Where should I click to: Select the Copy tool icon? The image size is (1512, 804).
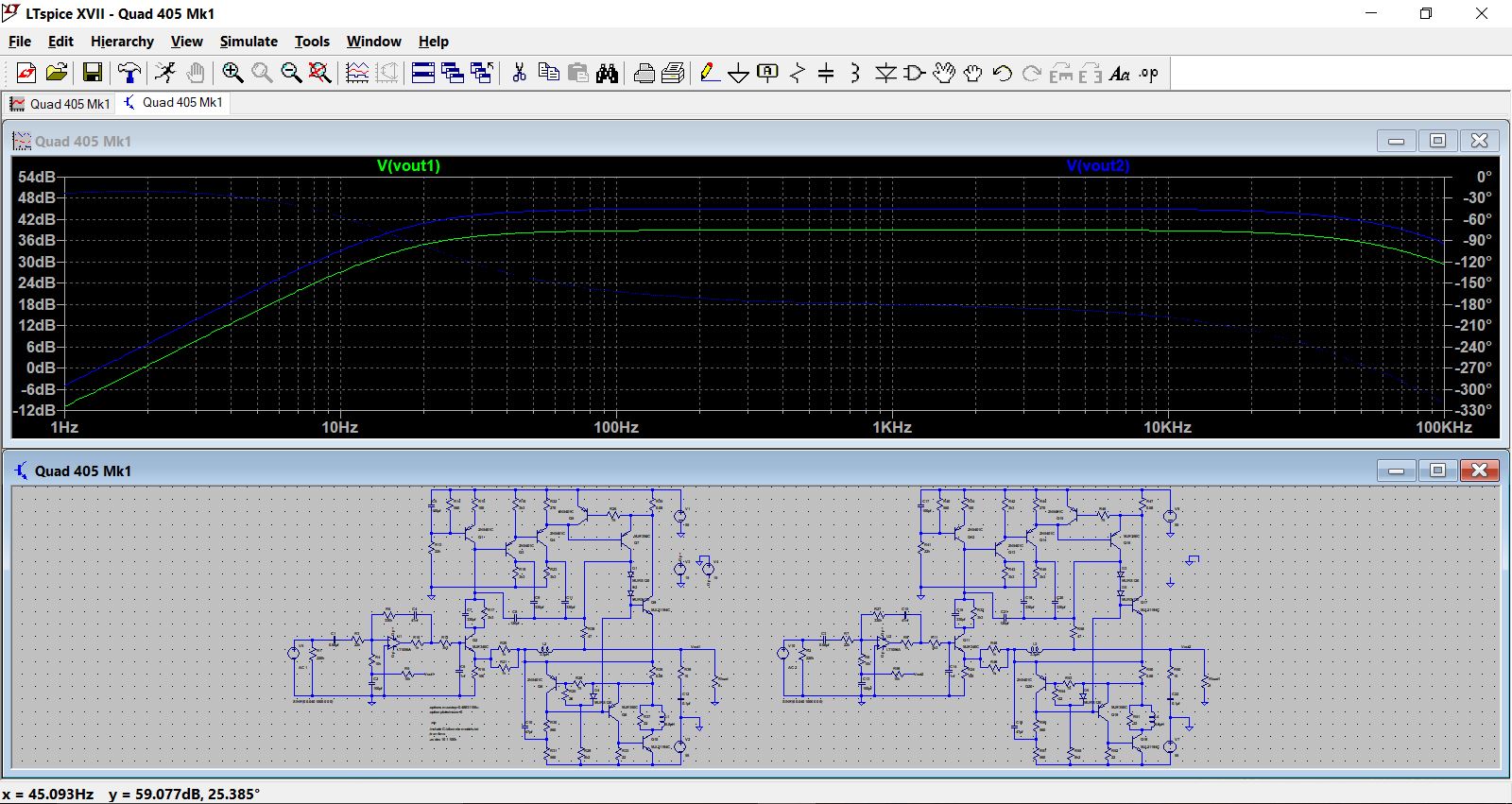coord(548,73)
